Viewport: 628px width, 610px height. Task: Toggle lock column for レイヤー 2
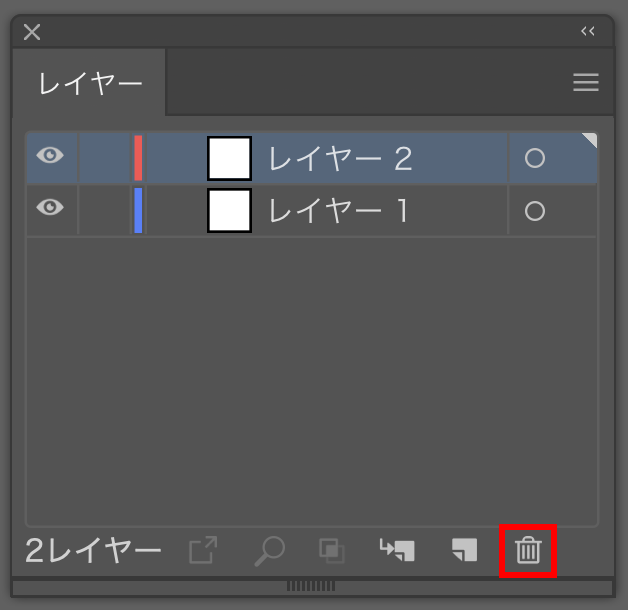point(105,158)
